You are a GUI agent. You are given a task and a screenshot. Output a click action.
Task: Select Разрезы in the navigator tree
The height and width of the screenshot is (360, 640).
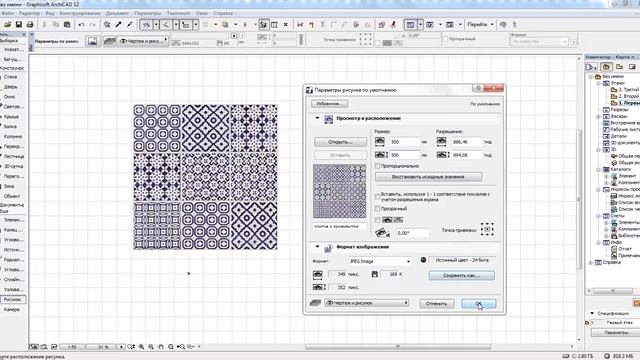pyautogui.click(x=619, y=110)
